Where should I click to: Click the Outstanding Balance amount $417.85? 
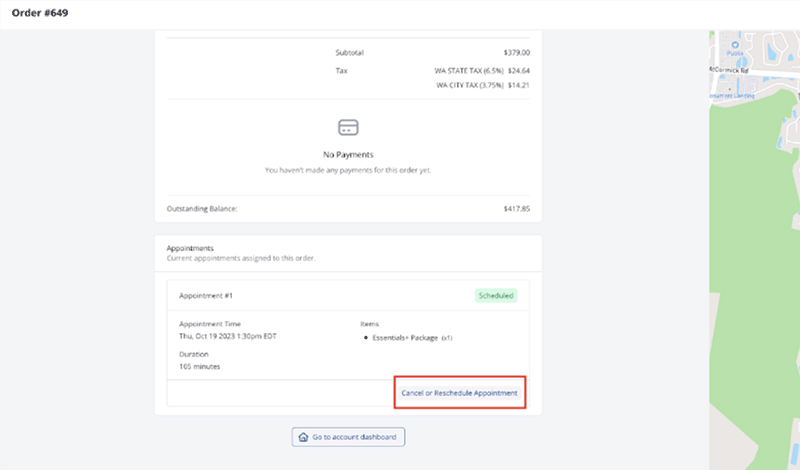[517, 209]
